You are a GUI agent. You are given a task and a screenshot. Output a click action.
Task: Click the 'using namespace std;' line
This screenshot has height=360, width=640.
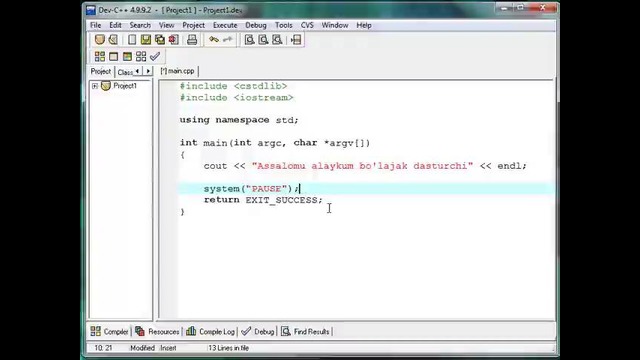[239, 120]
